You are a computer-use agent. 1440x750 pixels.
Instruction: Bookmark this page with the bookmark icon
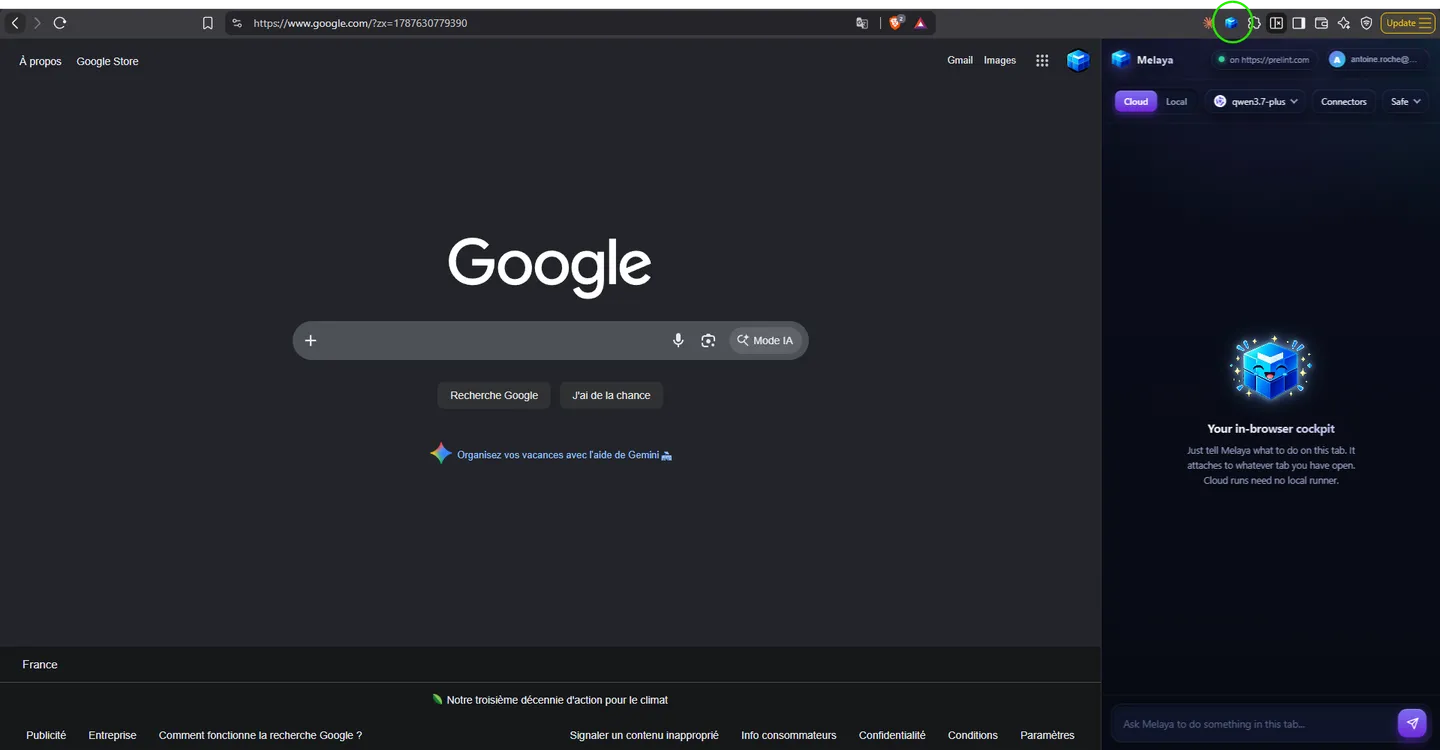pyautogui.click(x=208, y=23)
